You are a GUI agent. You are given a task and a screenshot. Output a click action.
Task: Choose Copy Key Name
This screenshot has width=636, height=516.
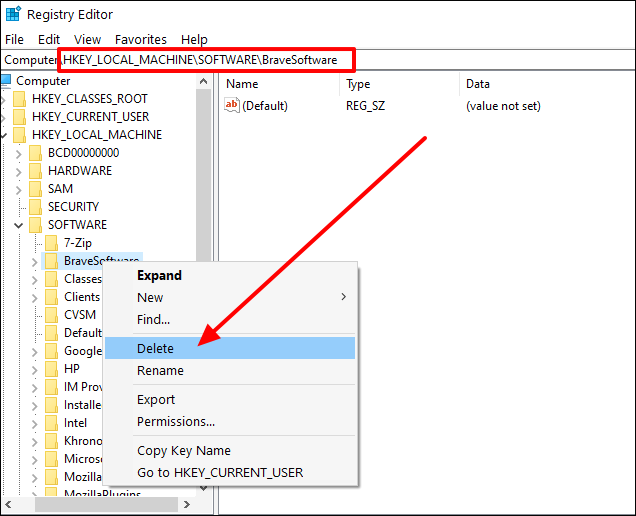coord(230,451)
